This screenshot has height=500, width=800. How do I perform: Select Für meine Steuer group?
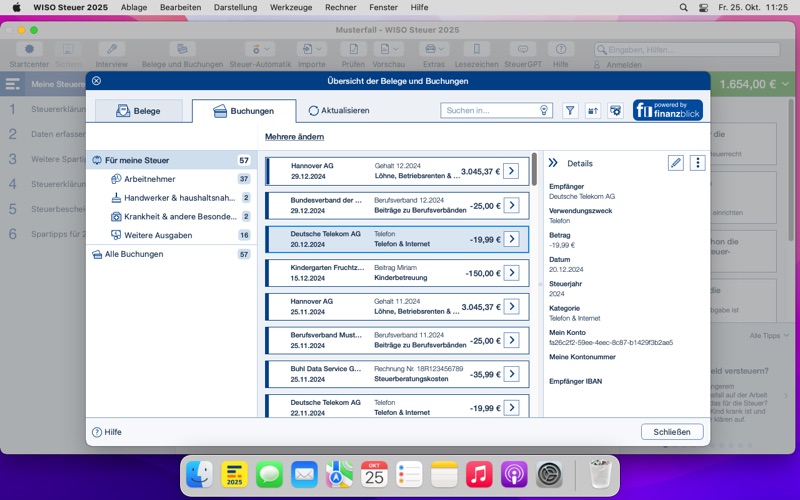click(x=171, y=160)
